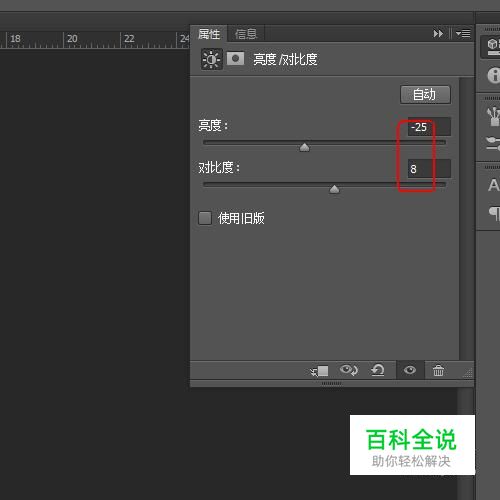This screenshot has width=500, height=500.
Task: Enable the 使用旧版 checkbox
Action: tap(205, 218)
